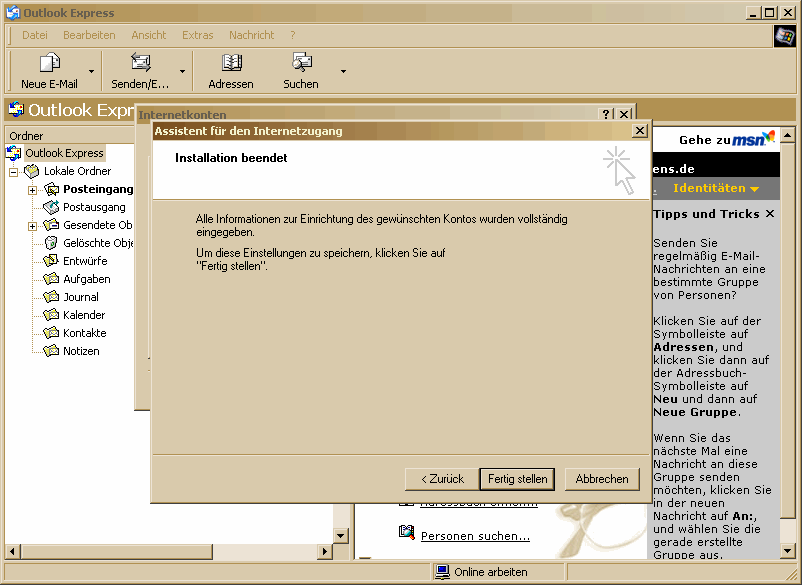Expand the Gesendete Objekte tree node

[32, 225]
